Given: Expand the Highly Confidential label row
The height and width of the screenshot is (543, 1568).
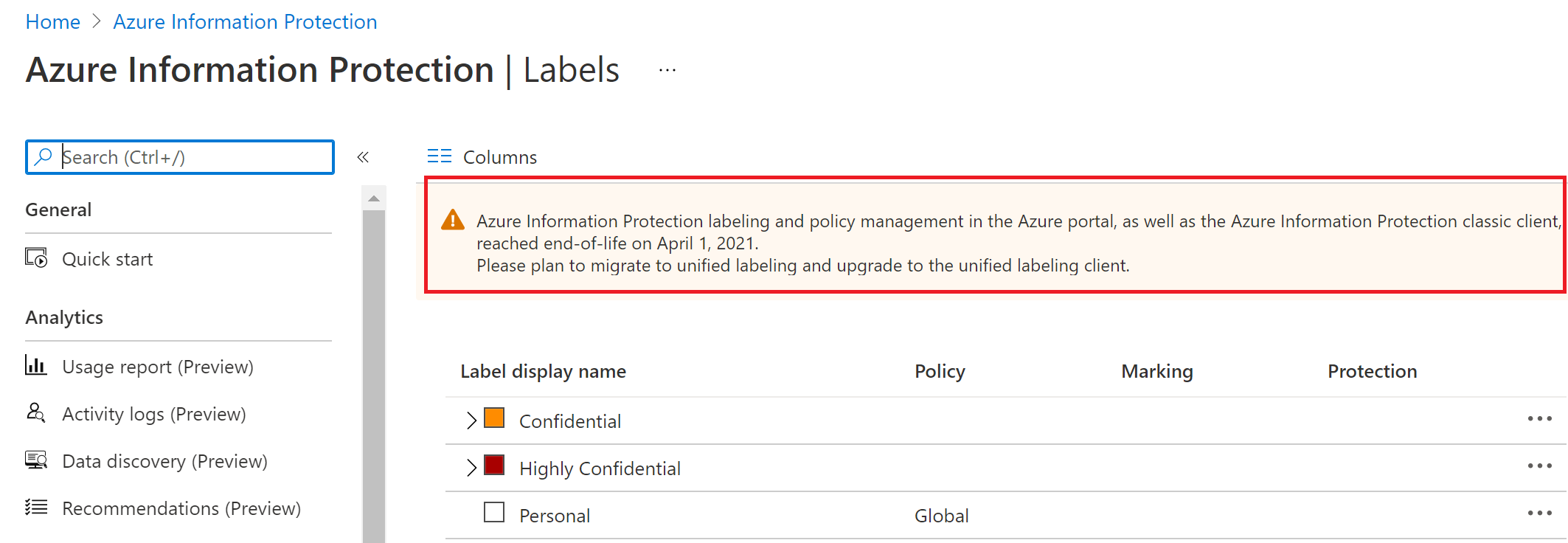Looking at the screenshot, I should click(471, 468).
